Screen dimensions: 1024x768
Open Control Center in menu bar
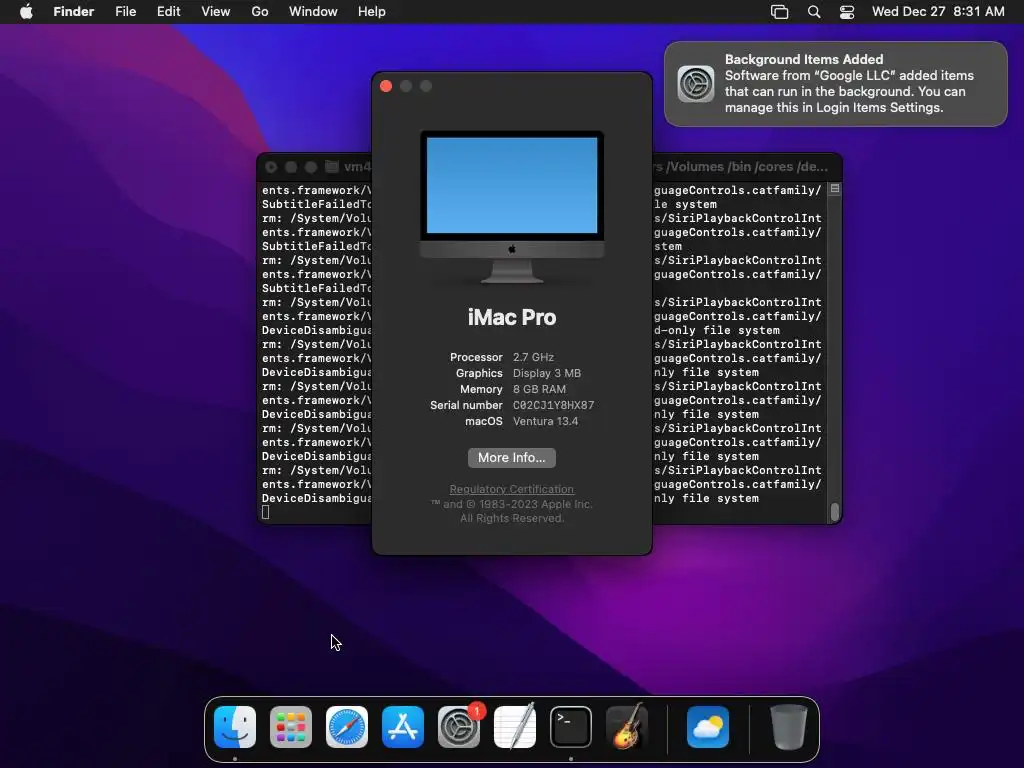tap(847, 12)
